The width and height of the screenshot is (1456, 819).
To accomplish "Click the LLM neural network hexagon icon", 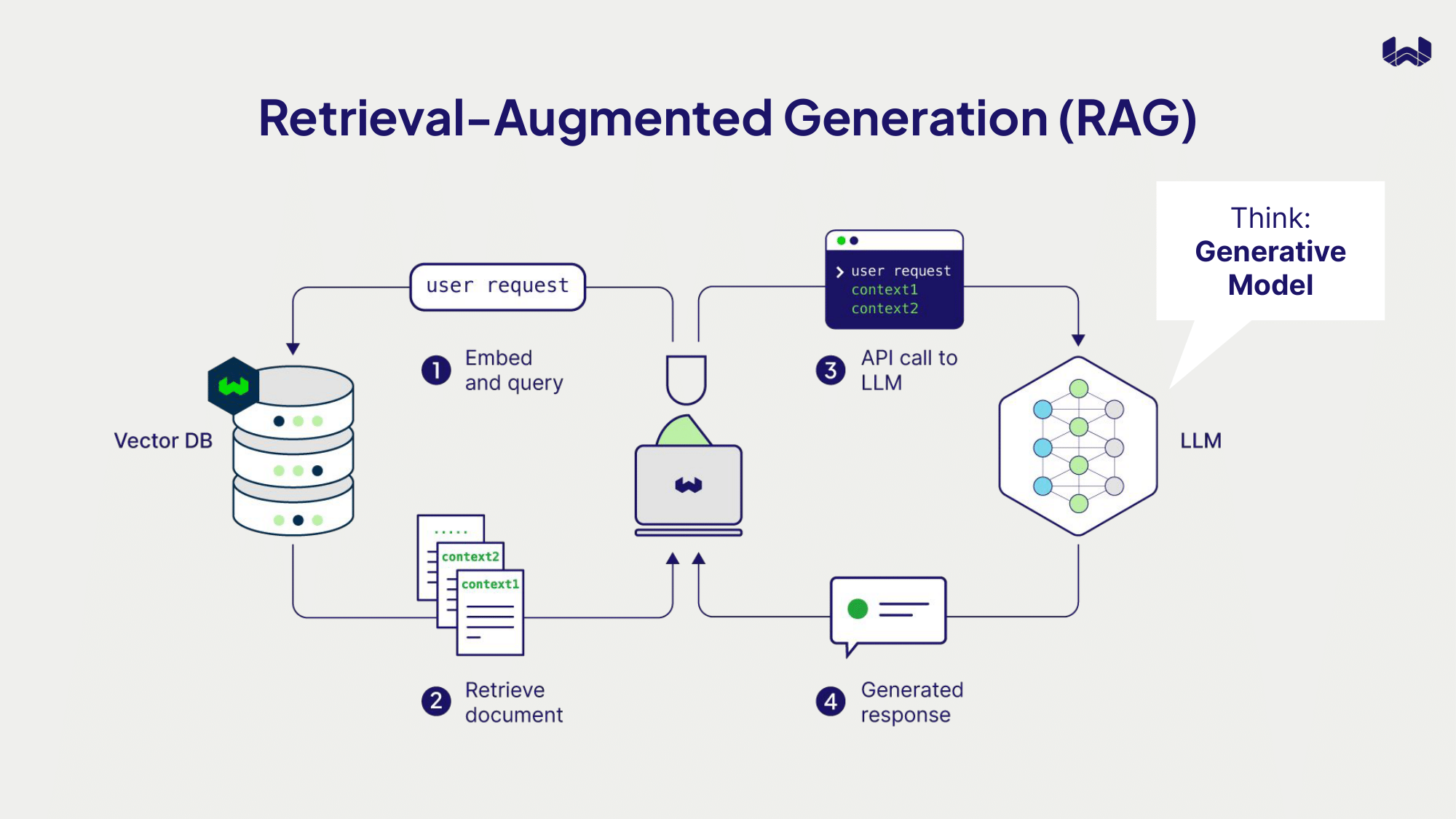I will pos(1078,446).
